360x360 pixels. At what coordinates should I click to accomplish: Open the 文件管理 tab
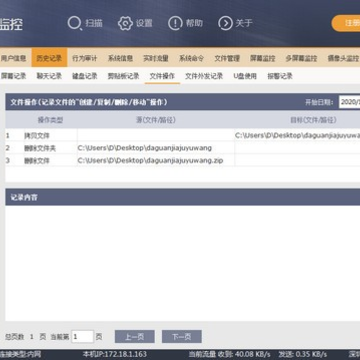(x=227, y=58)
